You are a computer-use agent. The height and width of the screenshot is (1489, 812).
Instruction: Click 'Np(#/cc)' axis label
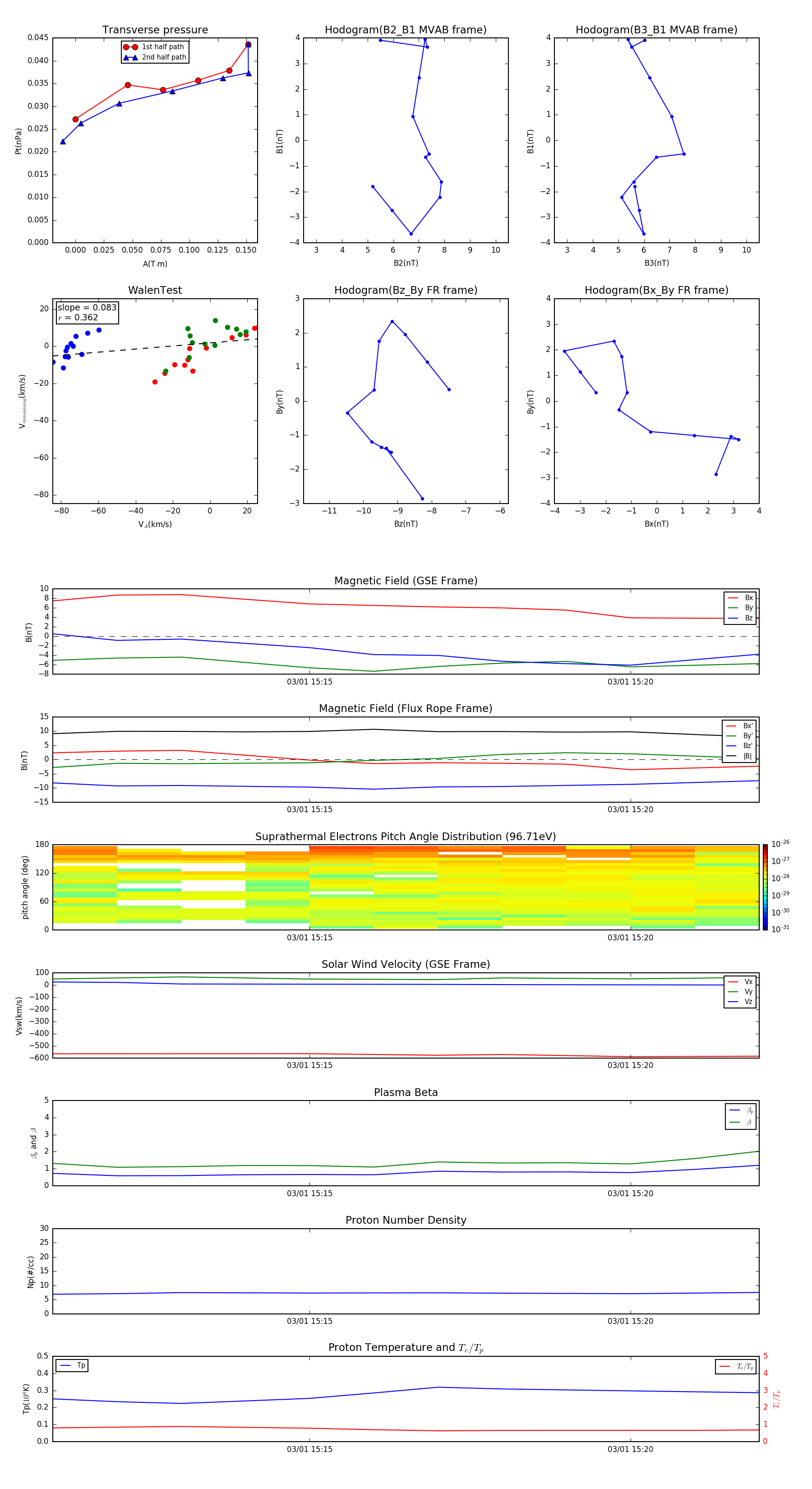31,1272
